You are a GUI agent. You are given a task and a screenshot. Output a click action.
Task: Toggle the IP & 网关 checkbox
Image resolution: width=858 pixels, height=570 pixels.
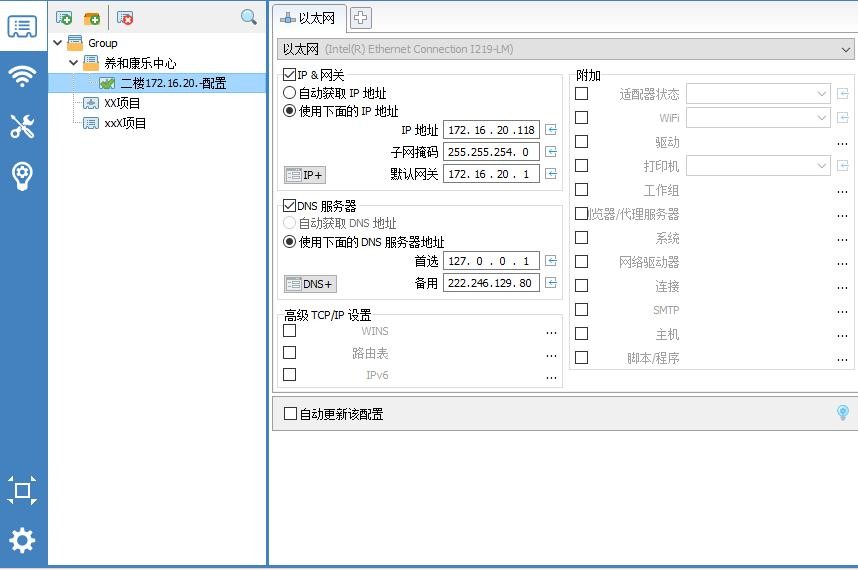click(x=290, y=75)
